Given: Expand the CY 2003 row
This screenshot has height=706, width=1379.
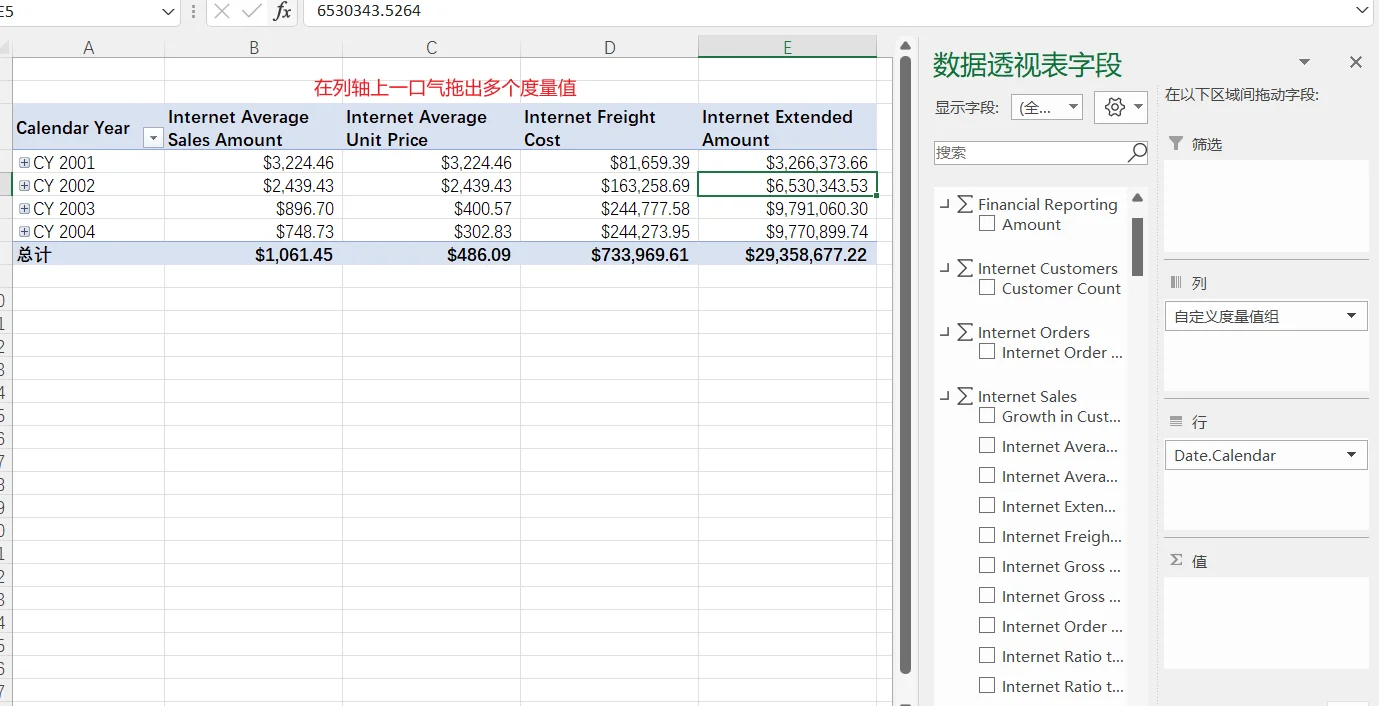Looking at the screenshot, I should coord(24,208).
